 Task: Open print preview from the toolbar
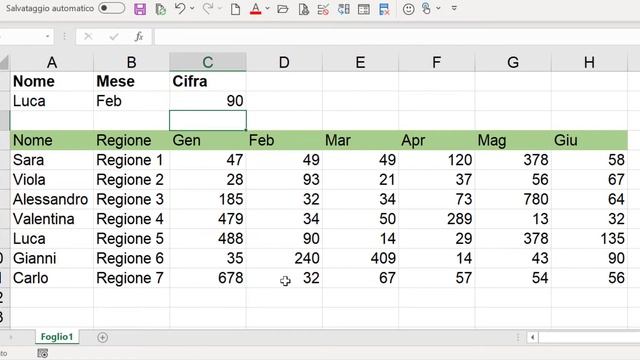(x=303, y=9)
